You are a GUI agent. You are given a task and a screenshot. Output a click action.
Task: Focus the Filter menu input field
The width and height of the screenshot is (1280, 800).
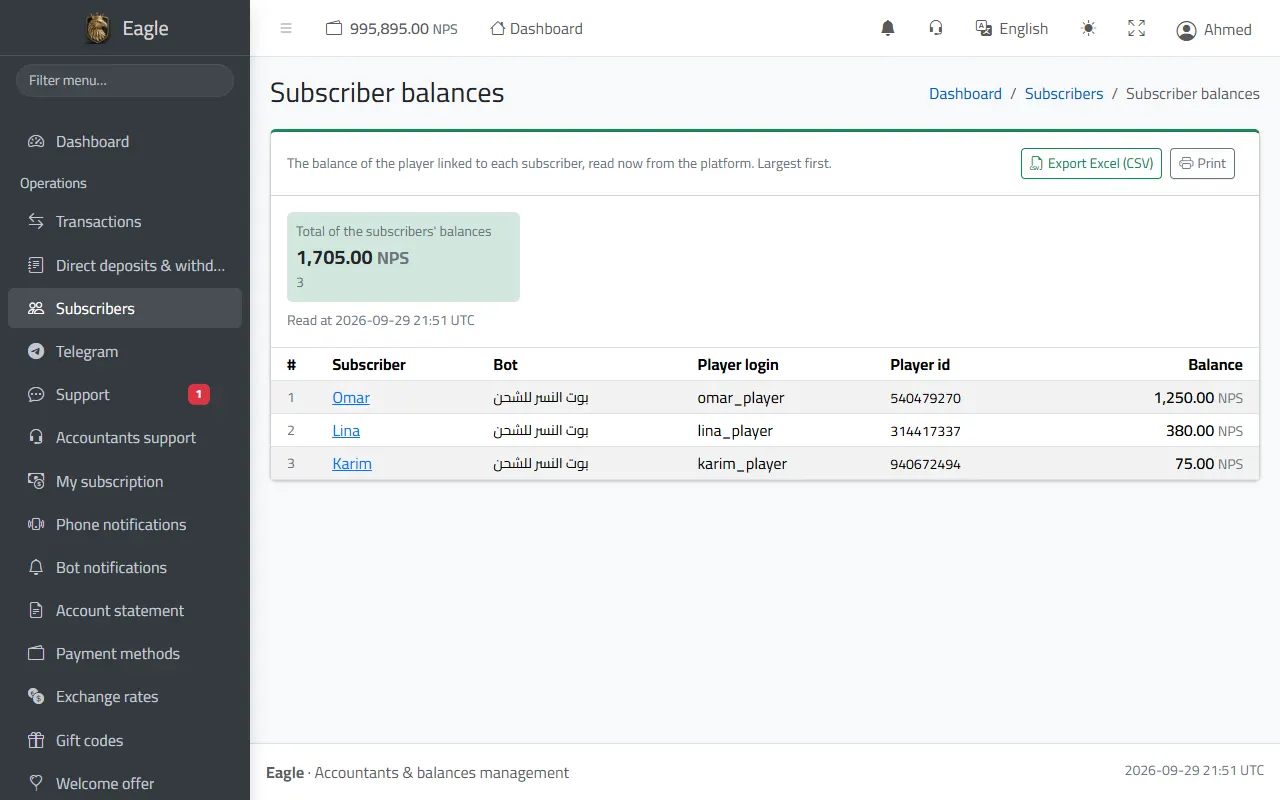coord(125,81)
